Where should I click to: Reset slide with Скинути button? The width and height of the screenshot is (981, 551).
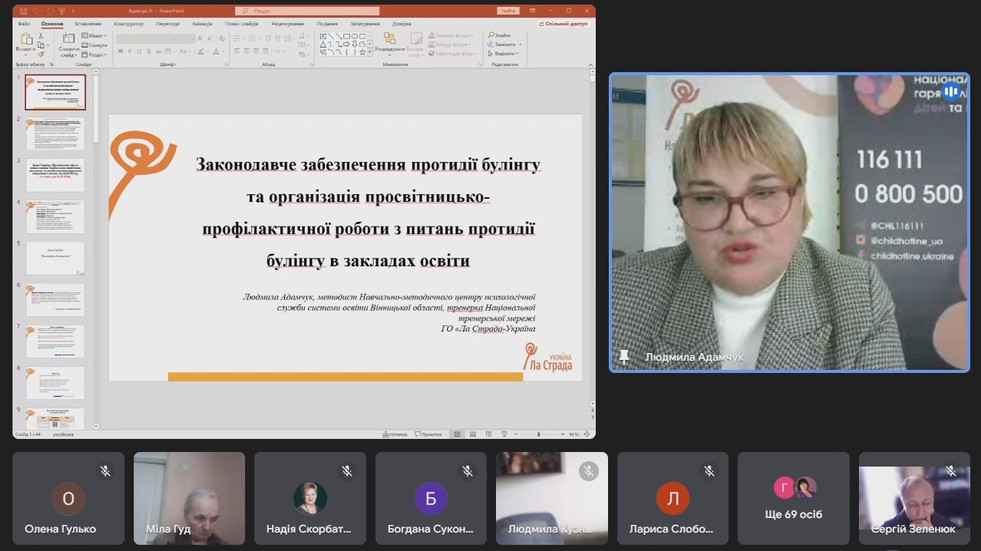coord(94,45)
